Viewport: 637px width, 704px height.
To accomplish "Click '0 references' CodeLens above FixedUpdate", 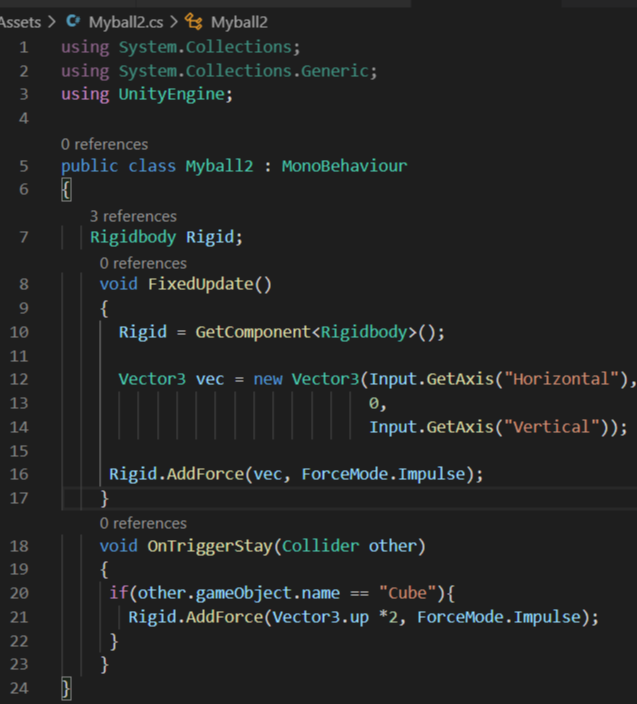I will 143,263.
